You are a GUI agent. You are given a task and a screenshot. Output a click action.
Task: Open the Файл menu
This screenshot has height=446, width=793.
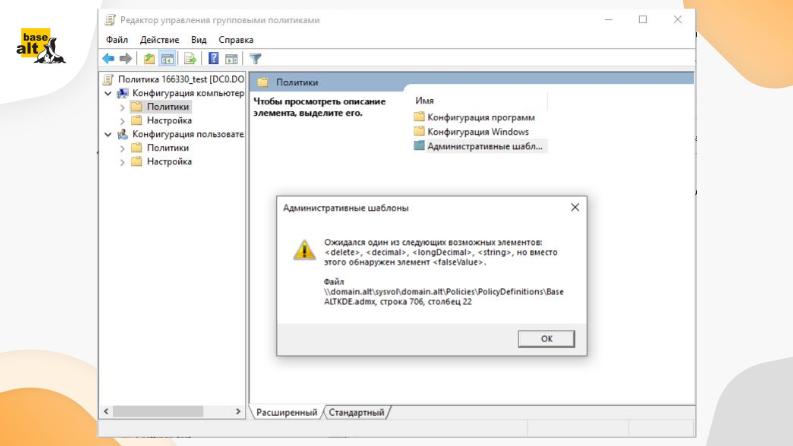pos(118,39)
